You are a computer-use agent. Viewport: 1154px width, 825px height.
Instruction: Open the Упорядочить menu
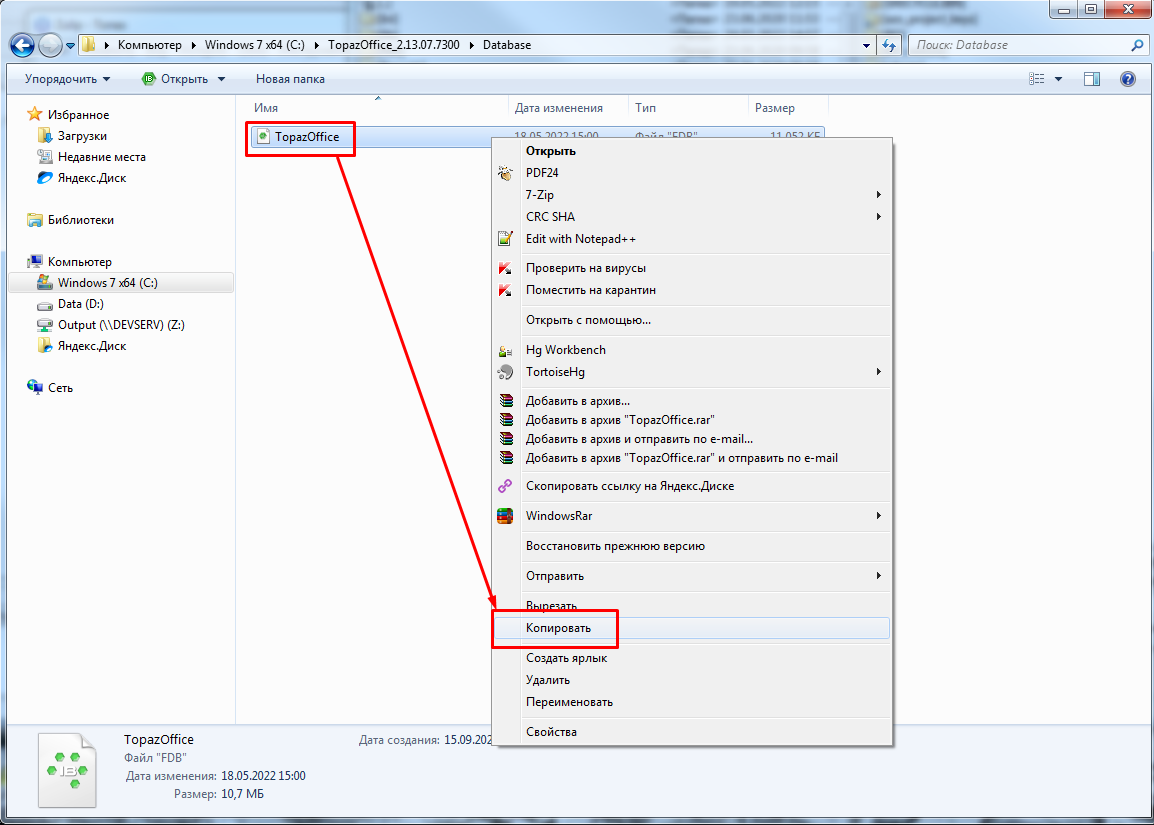click(67, 79)
